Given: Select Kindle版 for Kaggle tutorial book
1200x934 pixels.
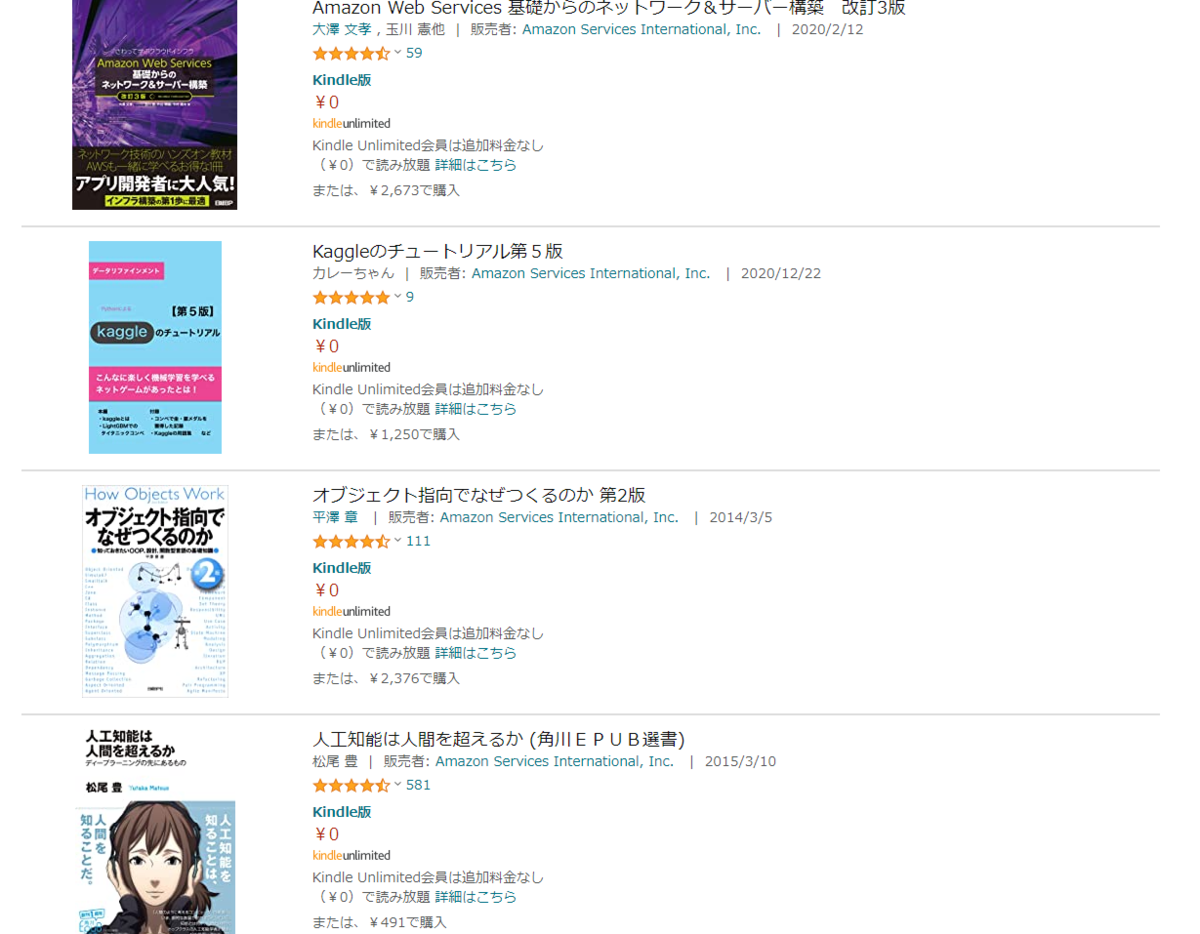Looking at the screenshot, I should pos(342,324).
